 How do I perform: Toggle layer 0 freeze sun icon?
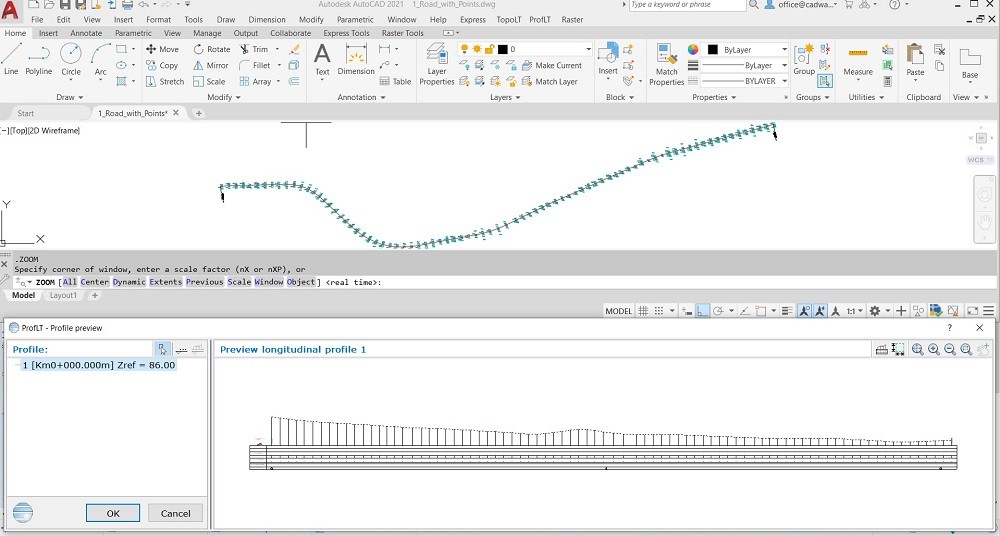point(477,49)
